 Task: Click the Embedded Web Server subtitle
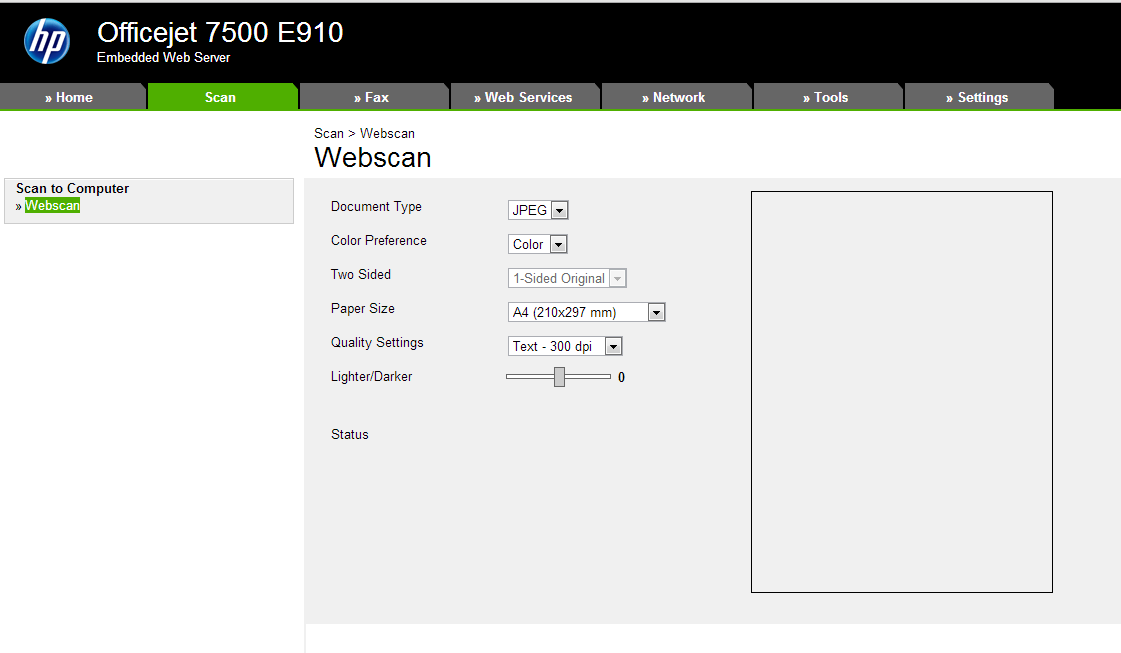164,58
